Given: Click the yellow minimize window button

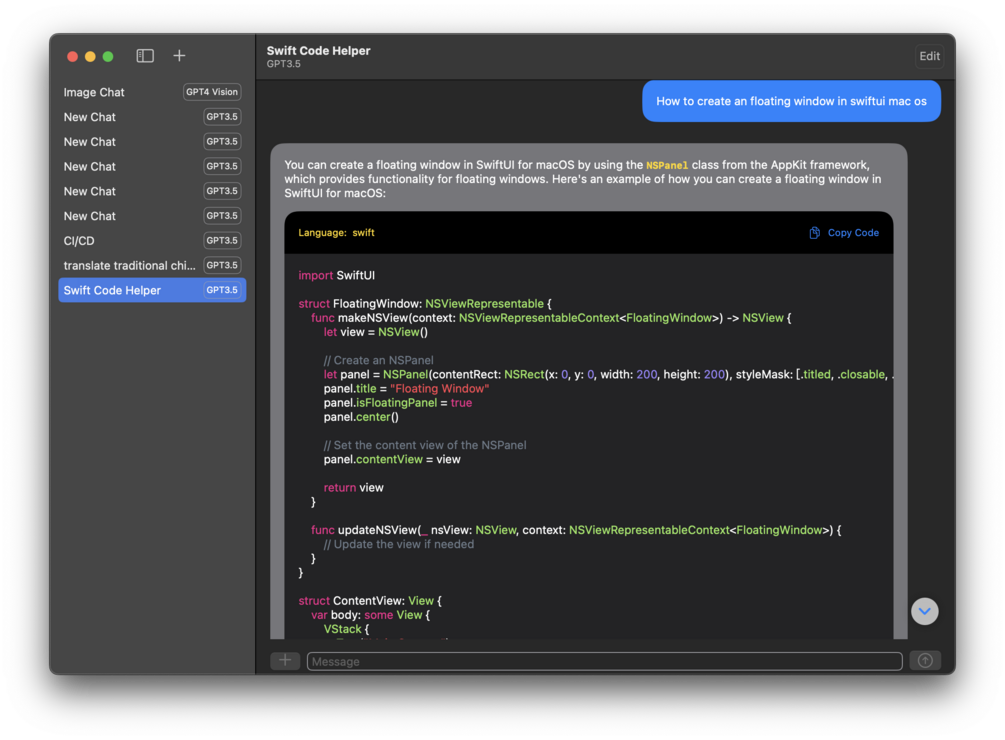Looking at the screenshot, I should [x=90, y=56].
